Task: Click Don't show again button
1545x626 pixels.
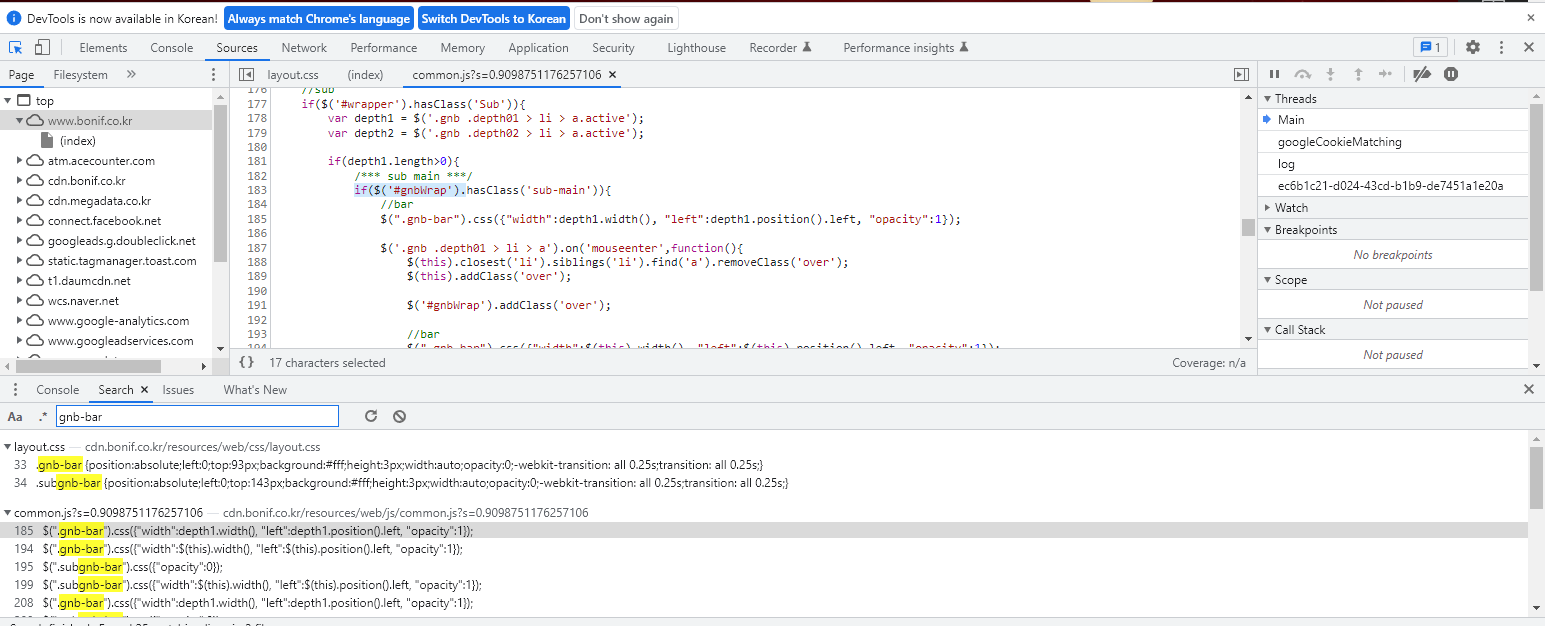Action: pyautogui.click(x=627, y=18)
